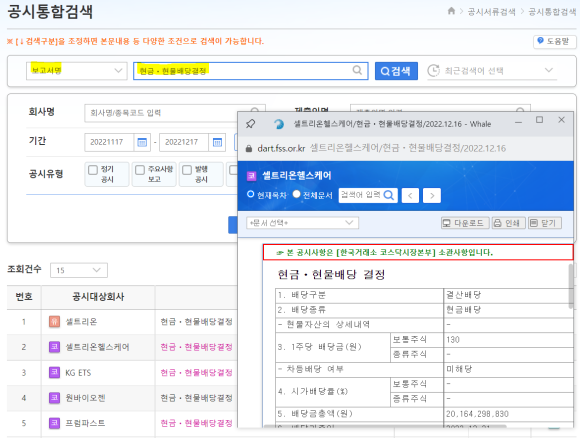Minimize the Whale popup window
This screenshot has height=438, width=580.
click(x=519, y=122)
